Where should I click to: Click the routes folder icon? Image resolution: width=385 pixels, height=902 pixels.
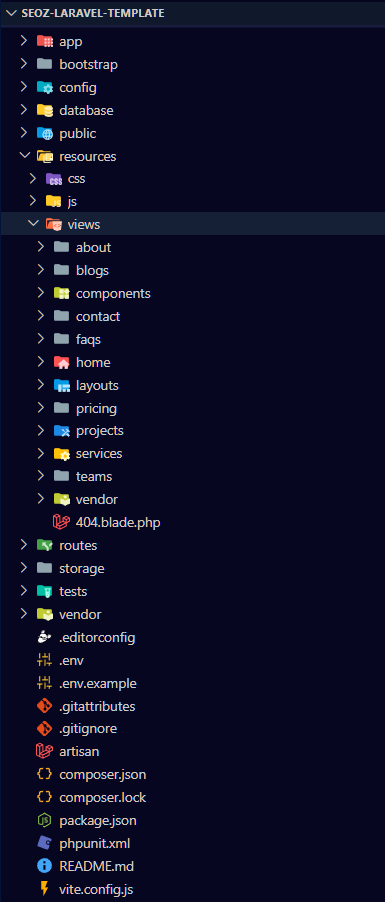(45, 545)
